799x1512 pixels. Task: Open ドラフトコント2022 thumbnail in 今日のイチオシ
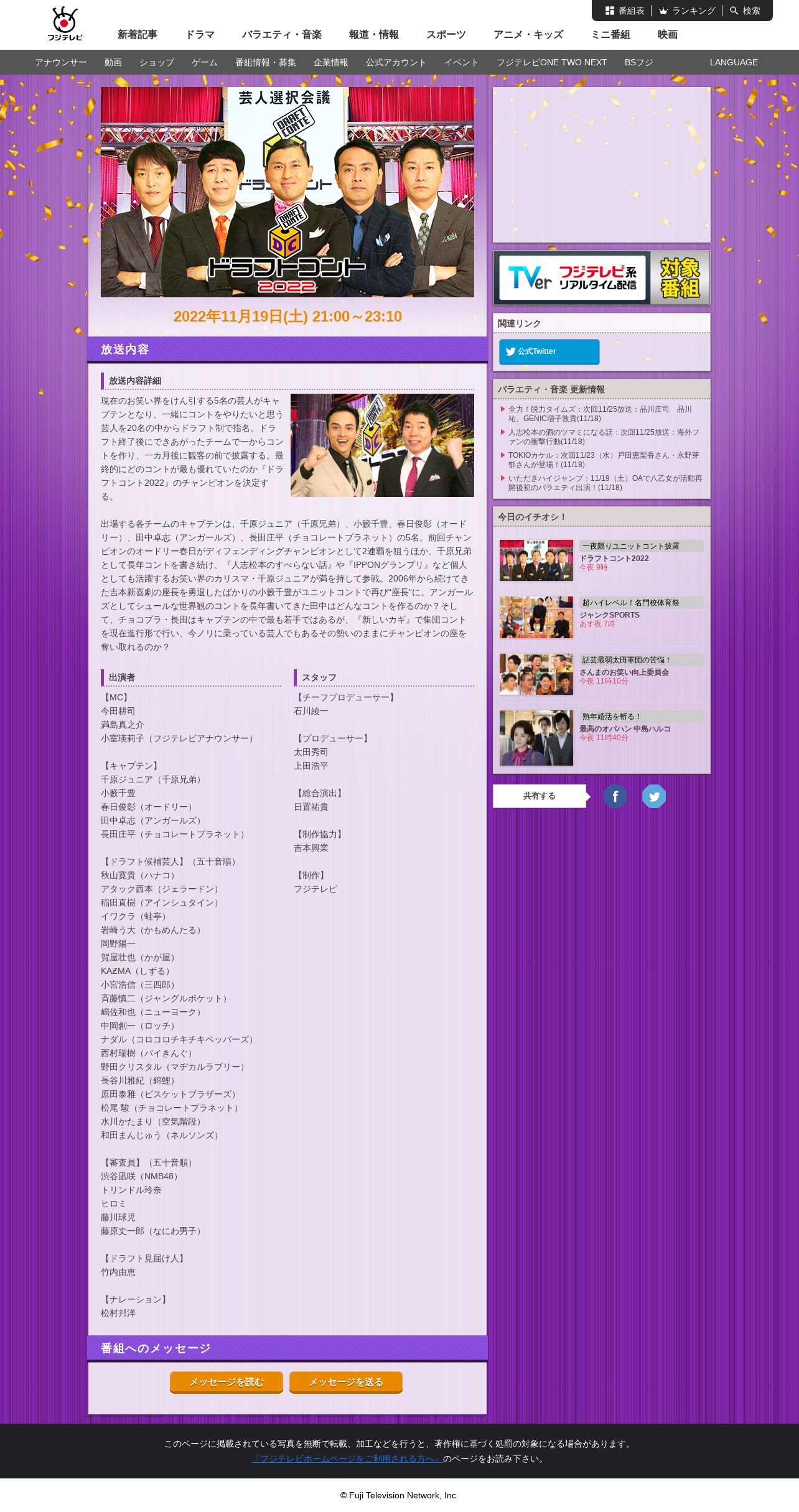point(536,560)
